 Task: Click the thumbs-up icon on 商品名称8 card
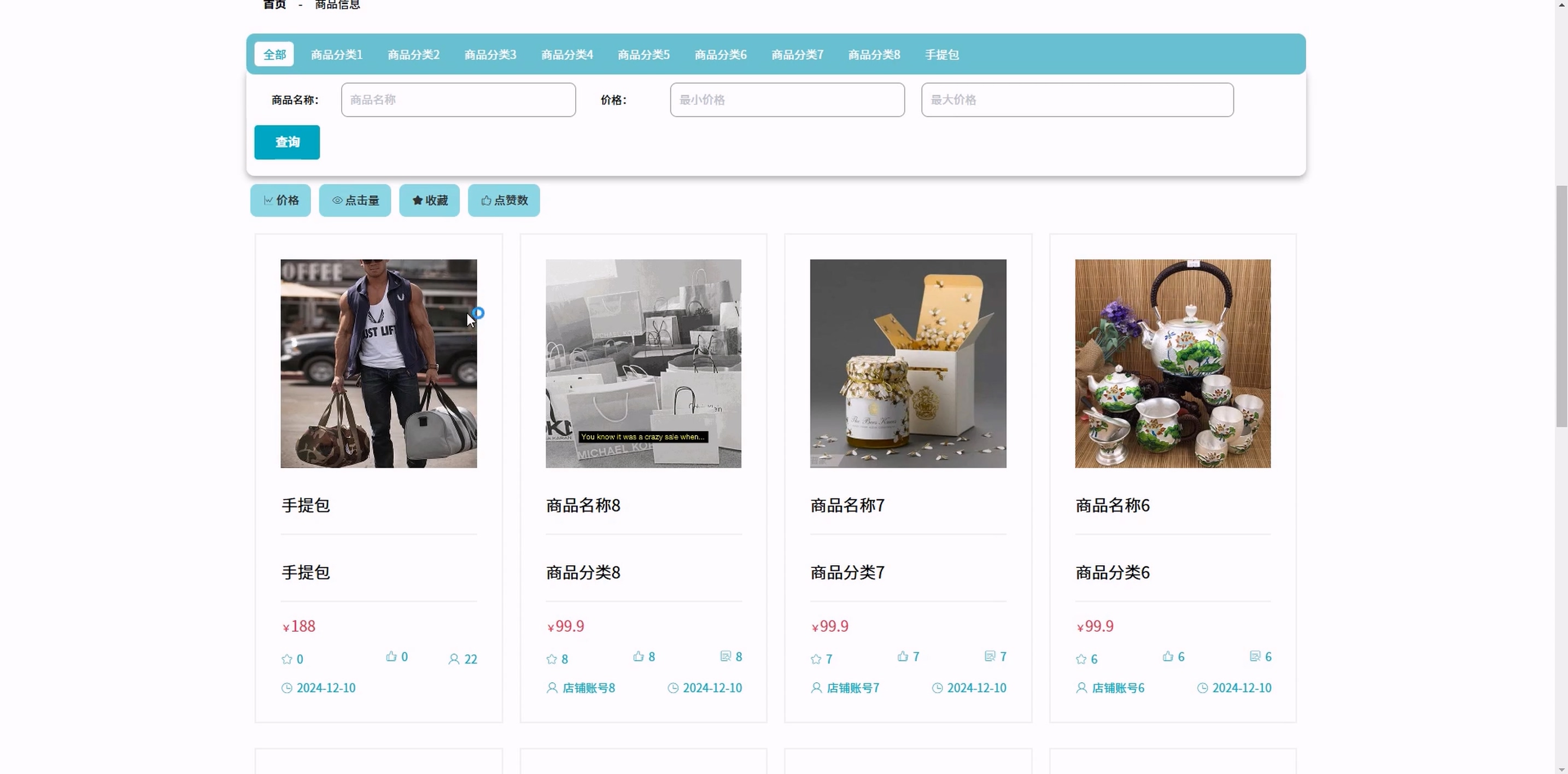638,656
